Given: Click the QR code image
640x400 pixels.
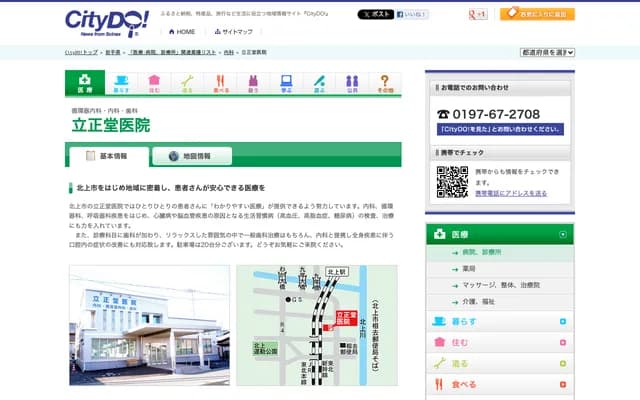Looking at the screenshot, I should [452, 182].
